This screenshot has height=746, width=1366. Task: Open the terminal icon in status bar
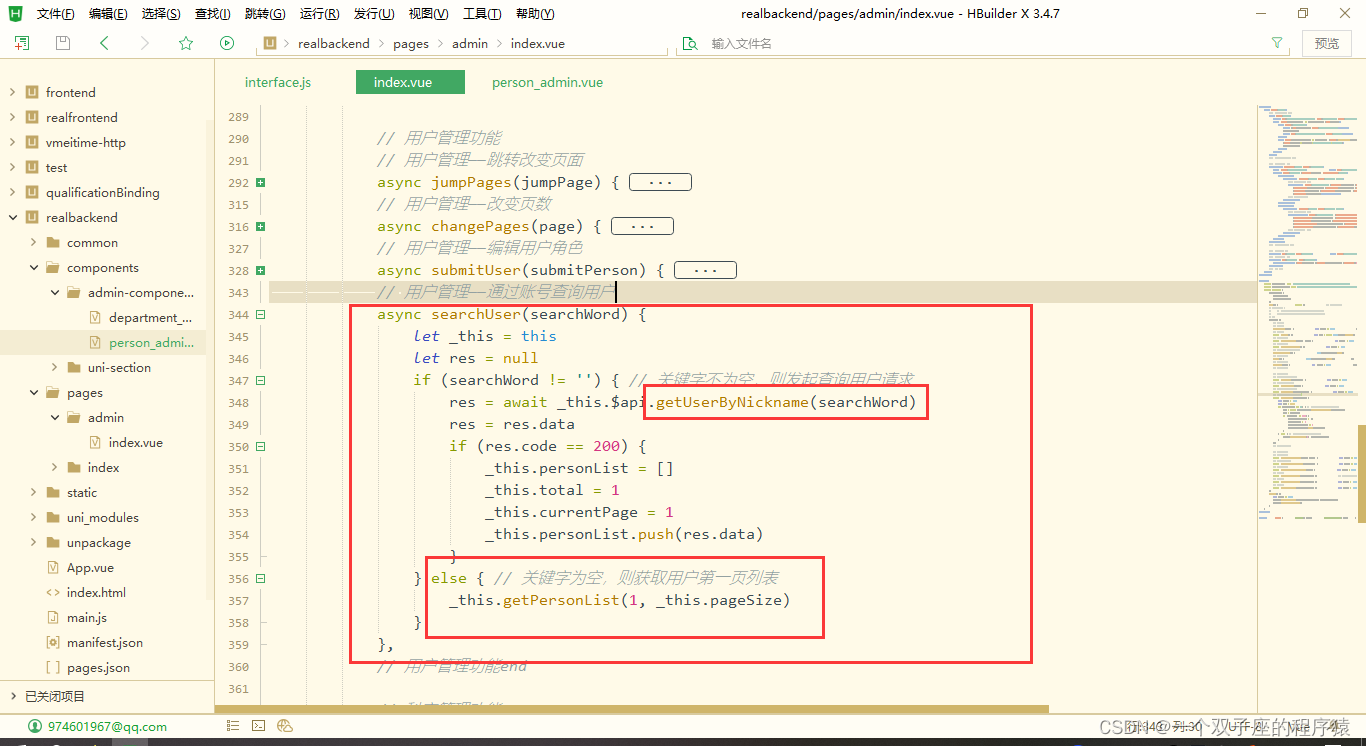click(x=258, y=726)
